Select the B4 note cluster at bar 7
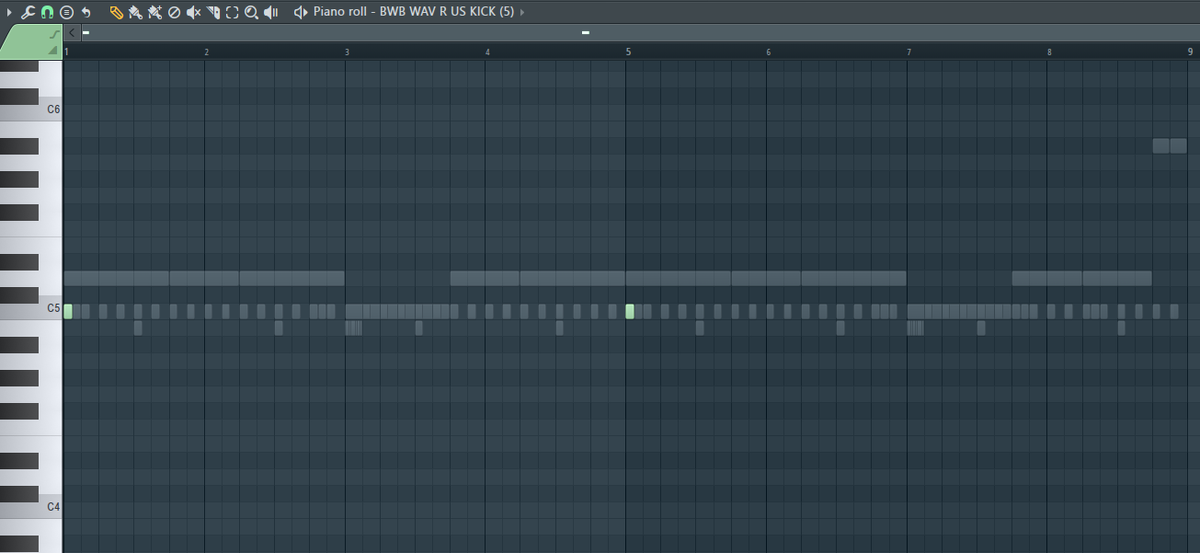 pos(915,328)
